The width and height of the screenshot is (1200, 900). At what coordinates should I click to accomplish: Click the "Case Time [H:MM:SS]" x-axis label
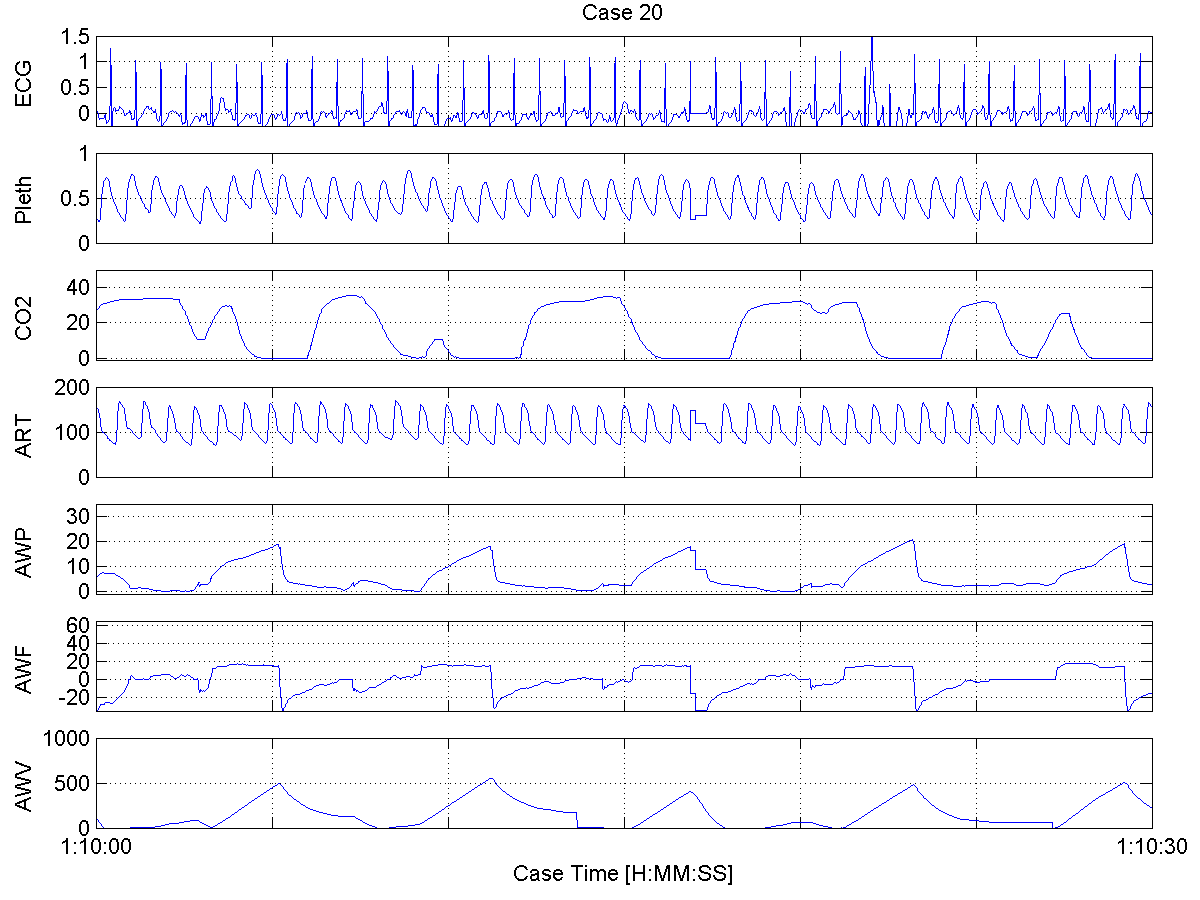click(x=623, y=873)
